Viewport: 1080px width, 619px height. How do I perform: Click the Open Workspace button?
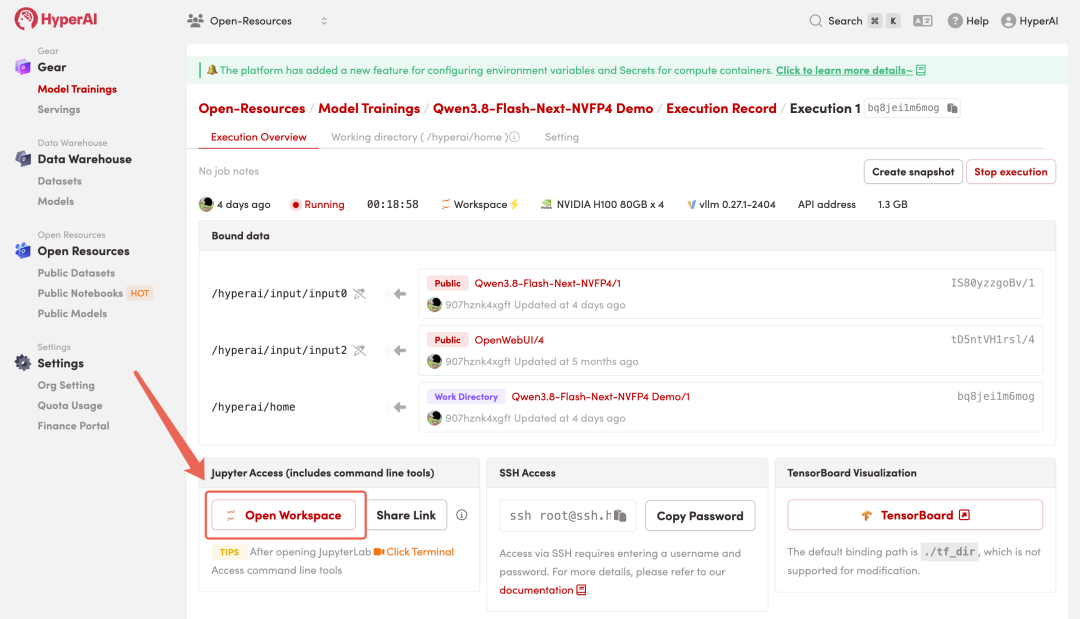(284, 515)
